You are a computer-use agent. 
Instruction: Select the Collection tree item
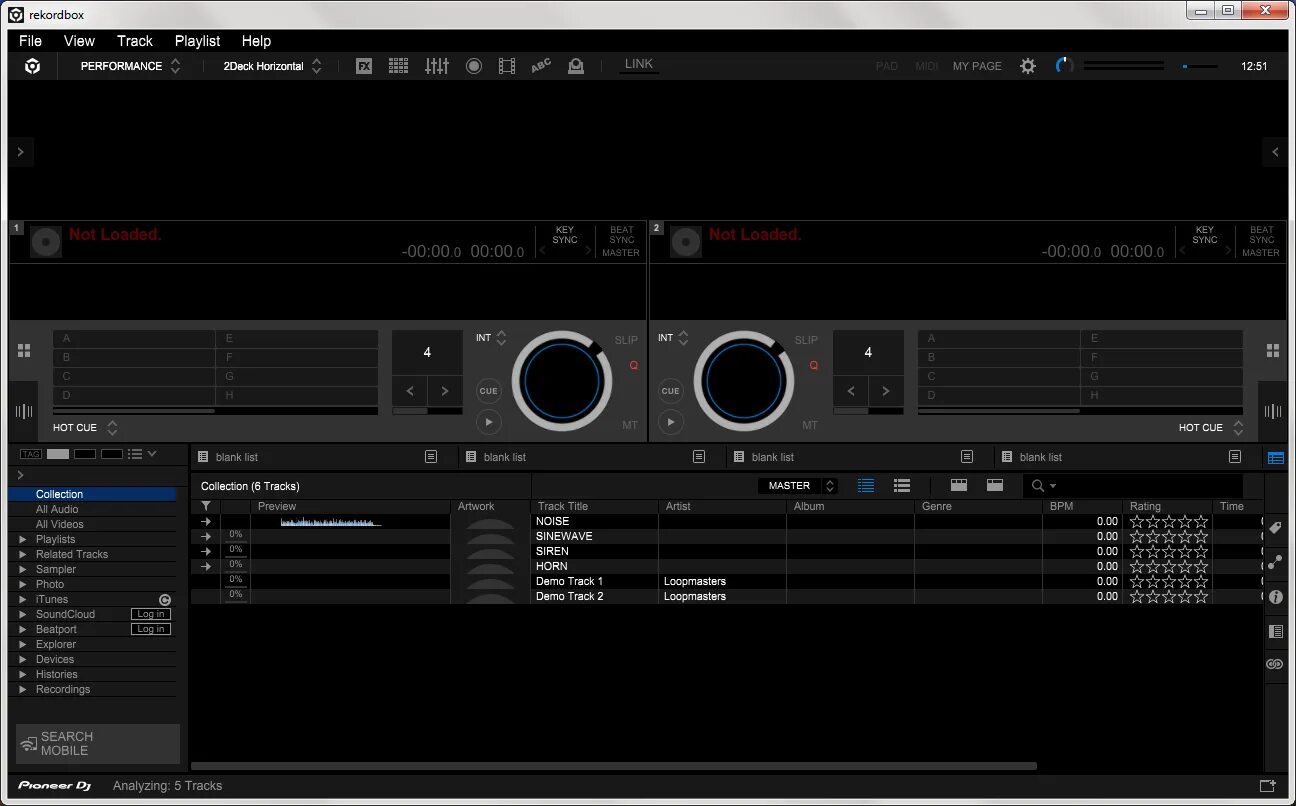(x=91, y=494)
